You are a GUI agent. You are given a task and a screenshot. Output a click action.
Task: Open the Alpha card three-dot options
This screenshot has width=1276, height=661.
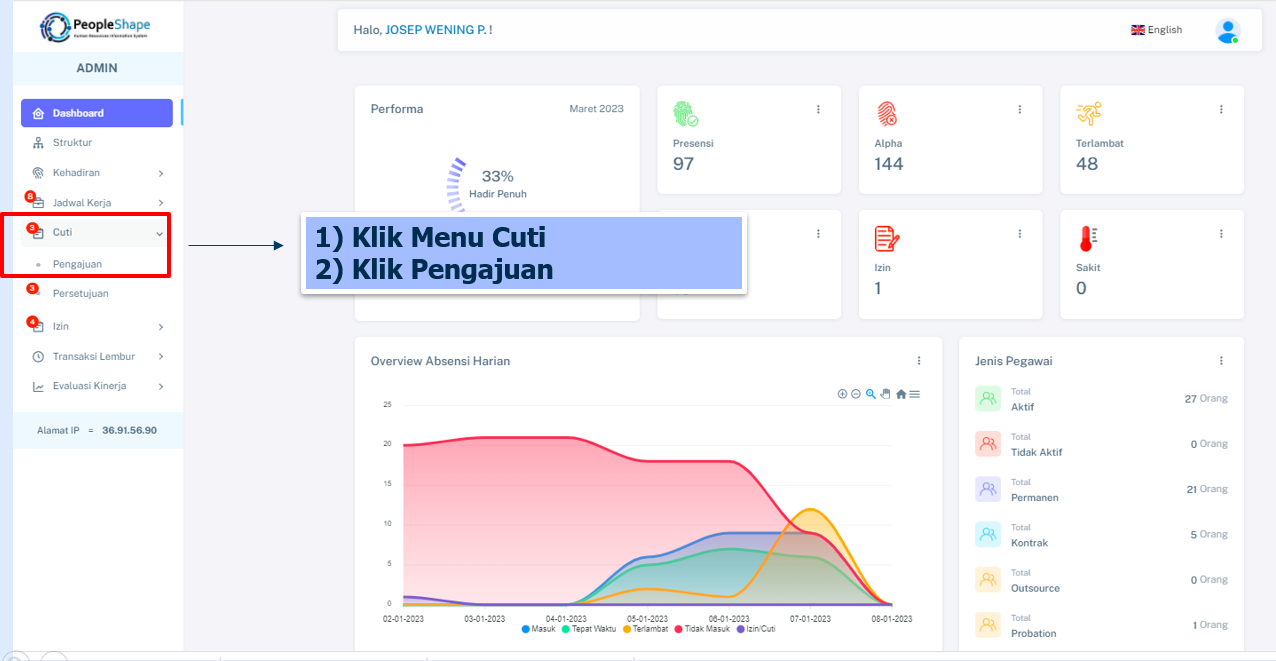1019,109
